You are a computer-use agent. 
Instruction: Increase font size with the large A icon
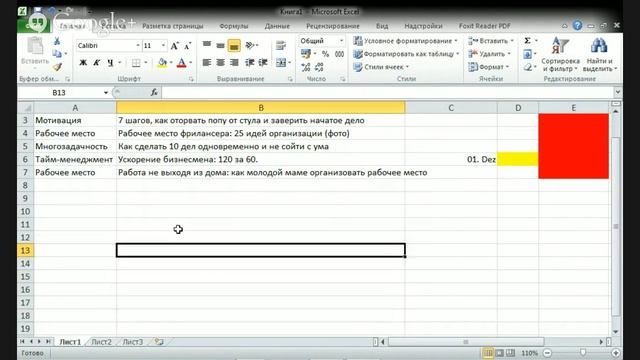coord(174,46)
